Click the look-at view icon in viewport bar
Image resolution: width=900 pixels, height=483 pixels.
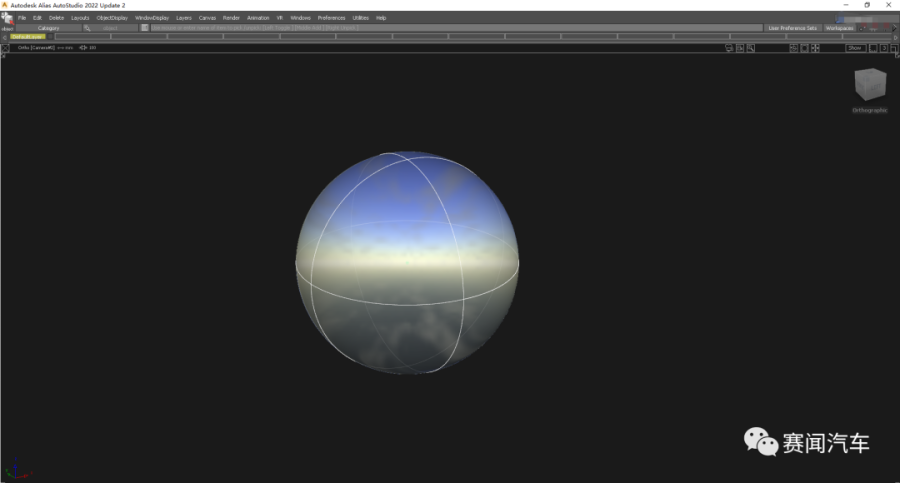pyautogui.click(x=740, y=47)
